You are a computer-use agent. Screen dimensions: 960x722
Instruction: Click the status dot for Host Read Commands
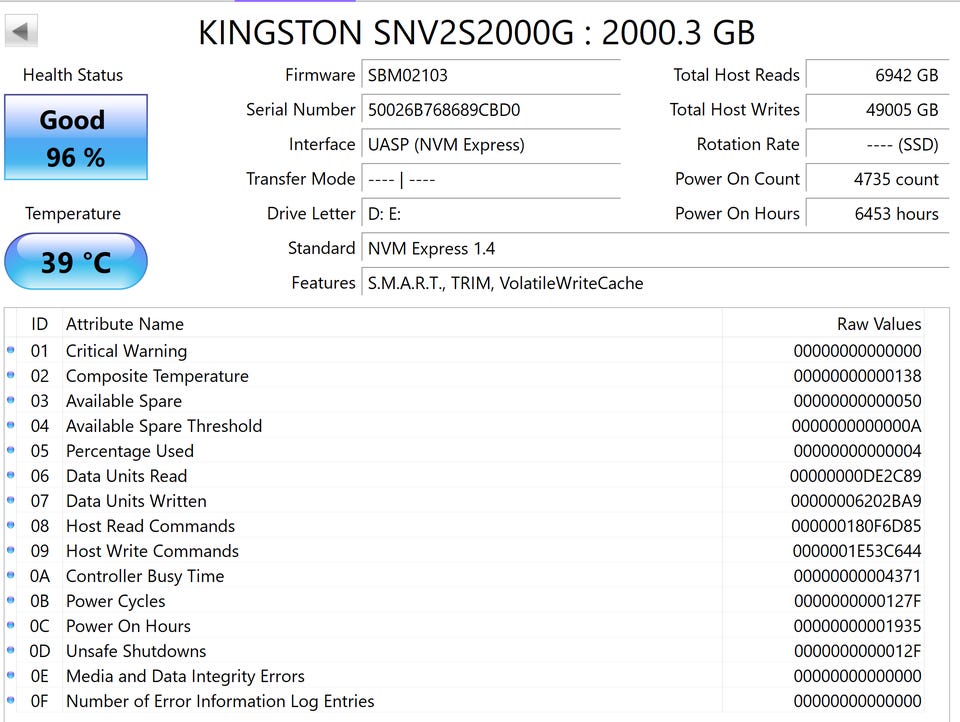(x=10, y=525)
